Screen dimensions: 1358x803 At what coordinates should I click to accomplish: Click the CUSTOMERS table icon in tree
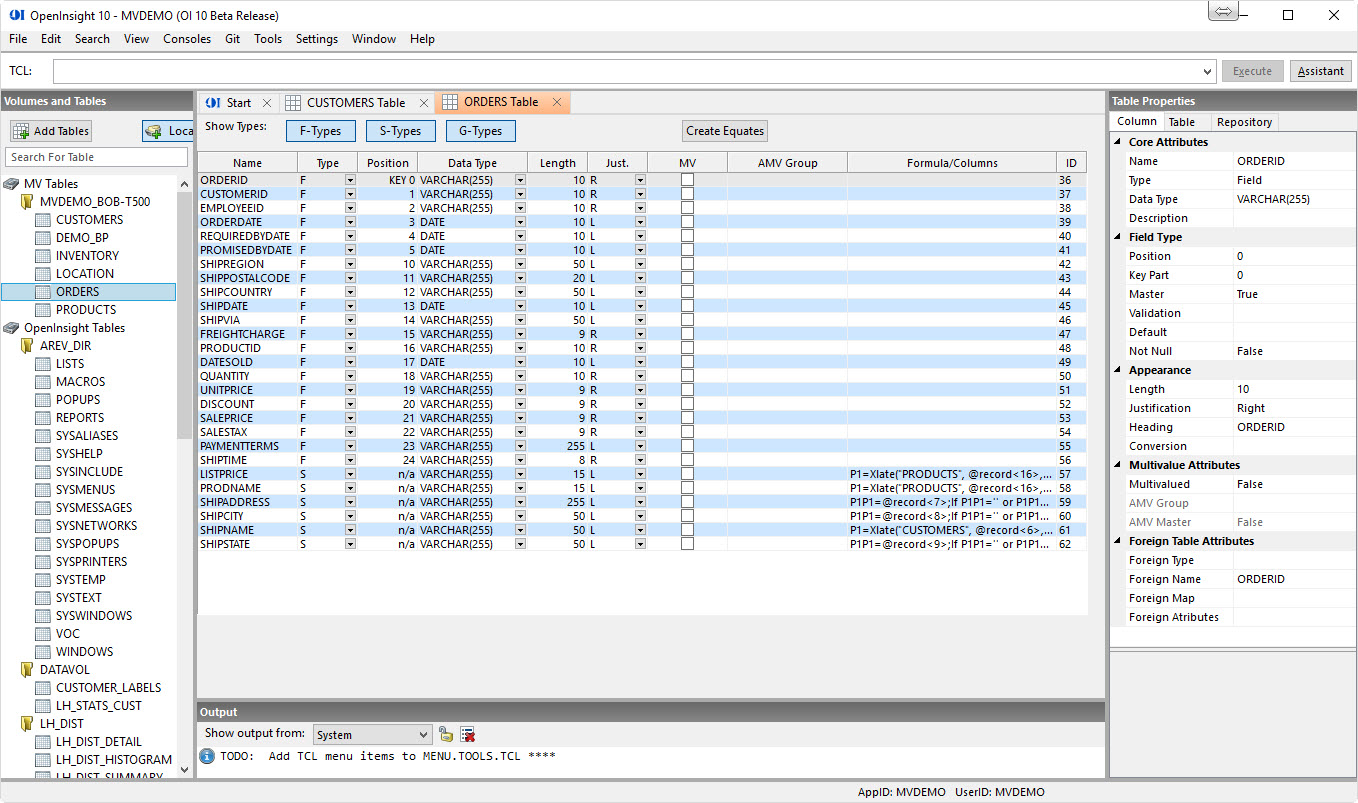coord(42,220)
